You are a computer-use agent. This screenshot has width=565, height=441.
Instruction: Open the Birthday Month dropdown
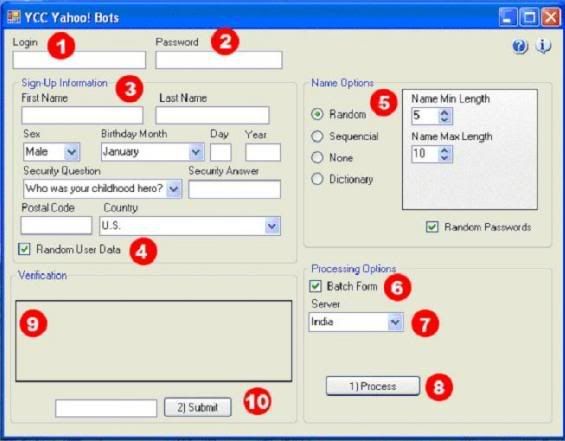(x=196, y=152)
